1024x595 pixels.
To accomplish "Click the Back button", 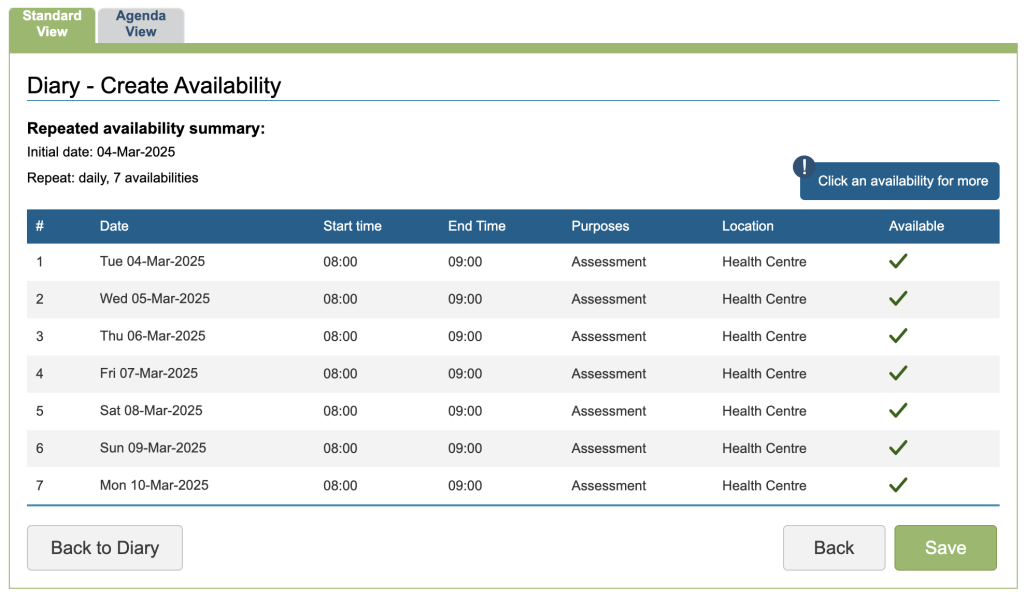I will [833, 547].
